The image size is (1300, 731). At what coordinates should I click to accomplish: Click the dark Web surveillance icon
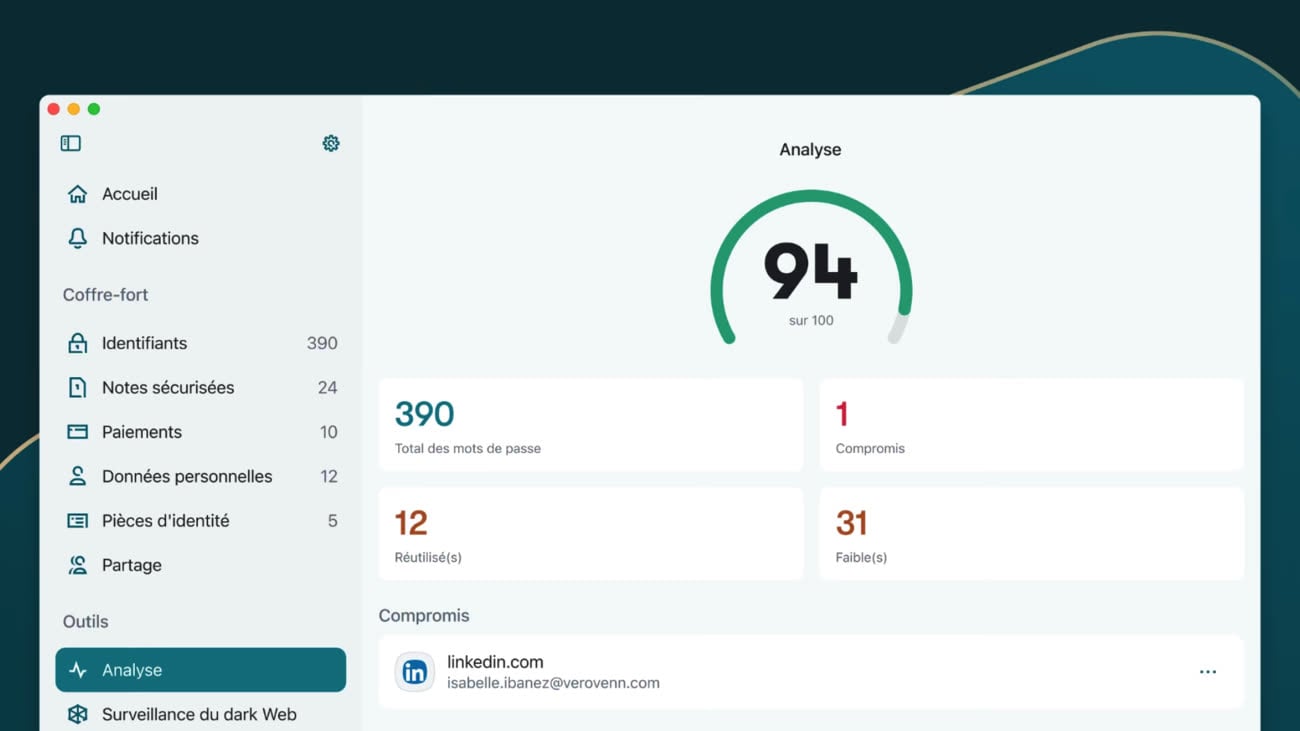point(77,714)
